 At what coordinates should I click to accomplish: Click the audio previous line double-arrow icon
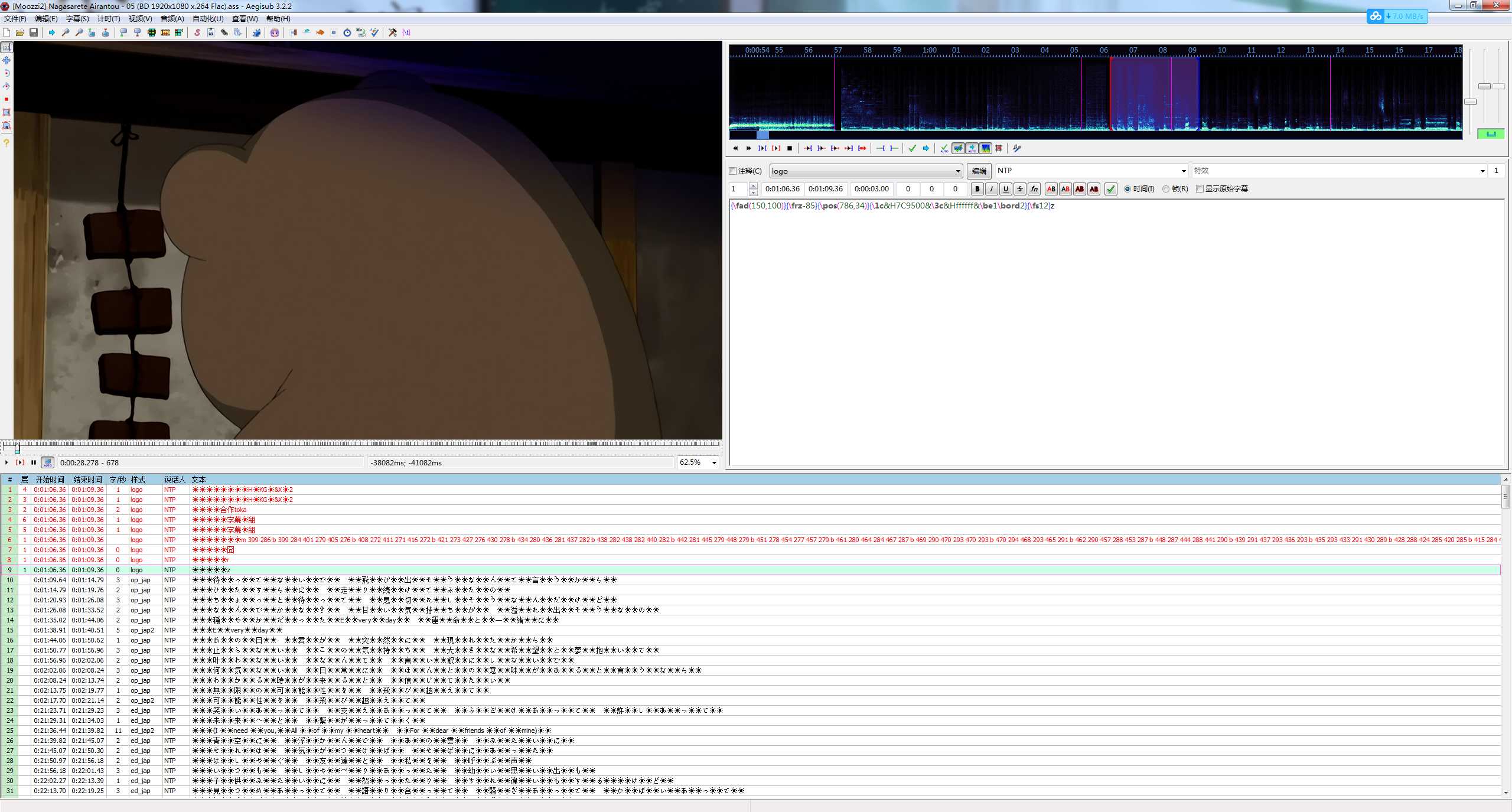point(735,148)
